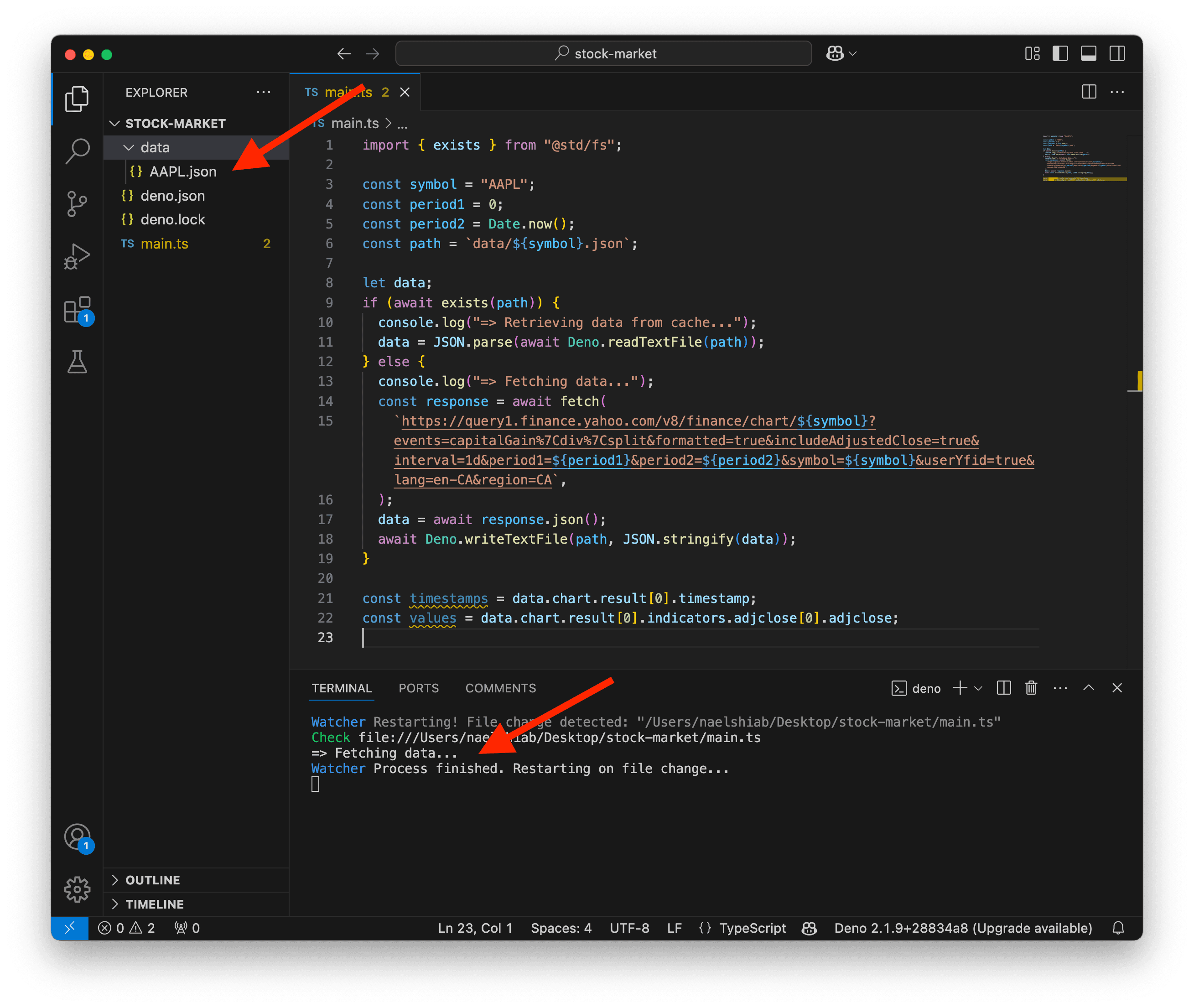
Task: Kill terminal with trash icon
Action: (x=1031, y=687)
